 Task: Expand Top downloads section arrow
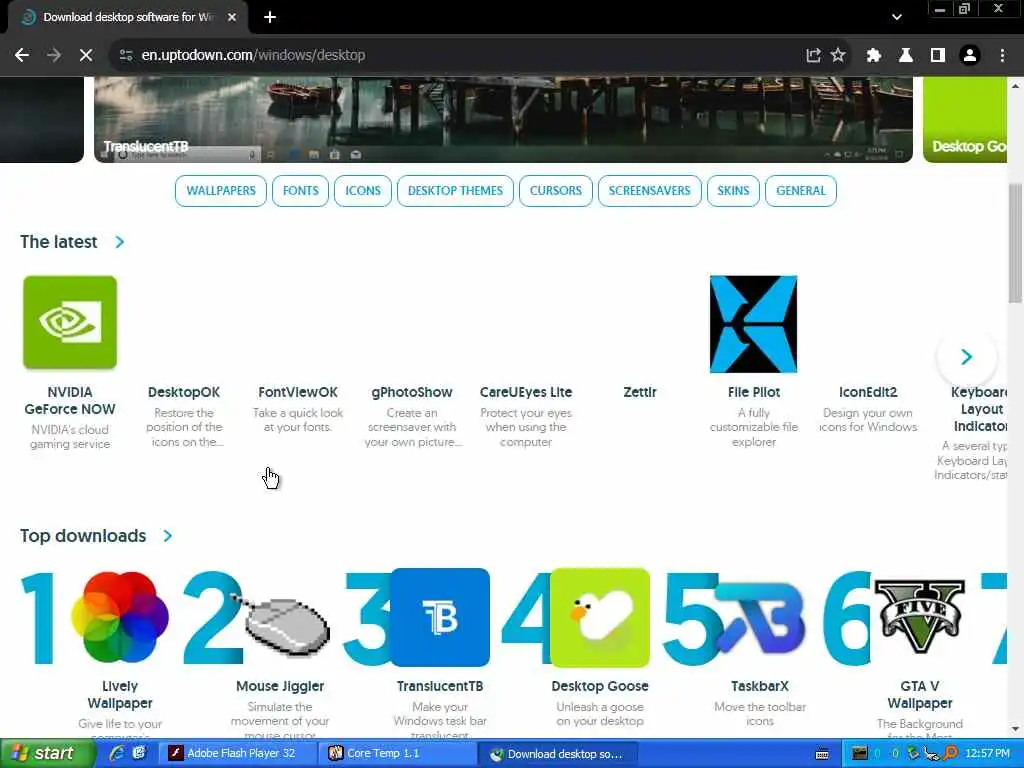(x=168, y=536)
